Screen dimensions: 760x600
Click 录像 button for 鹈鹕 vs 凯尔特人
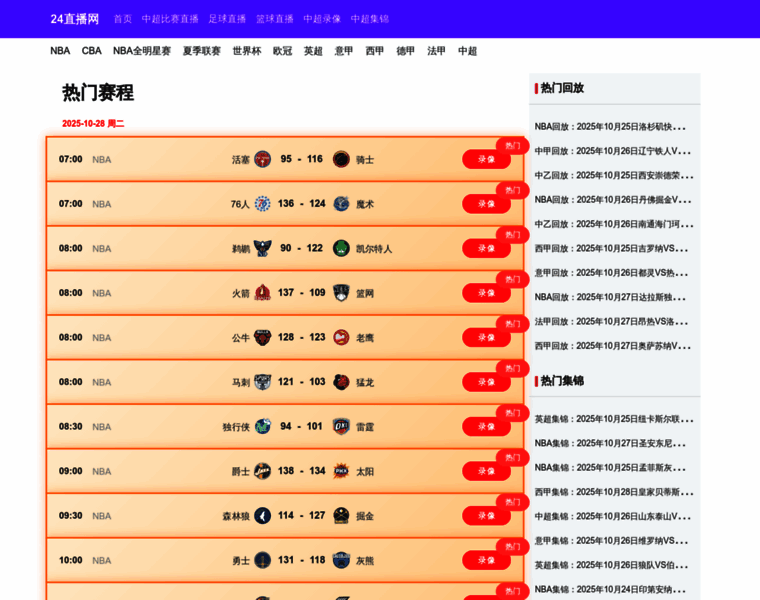(x=486, y=248)
